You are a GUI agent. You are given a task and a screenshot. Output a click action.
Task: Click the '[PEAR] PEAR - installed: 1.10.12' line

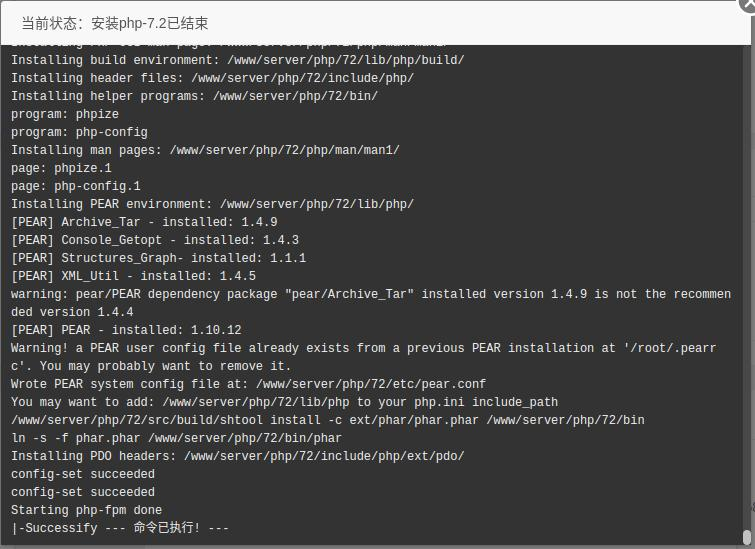[126, 330]
